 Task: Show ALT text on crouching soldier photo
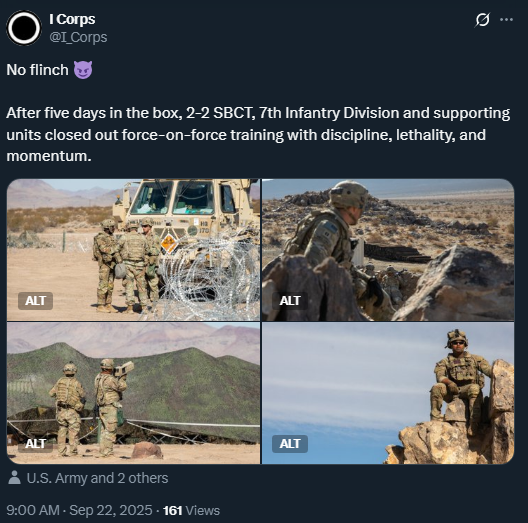[x=290, y=300]
